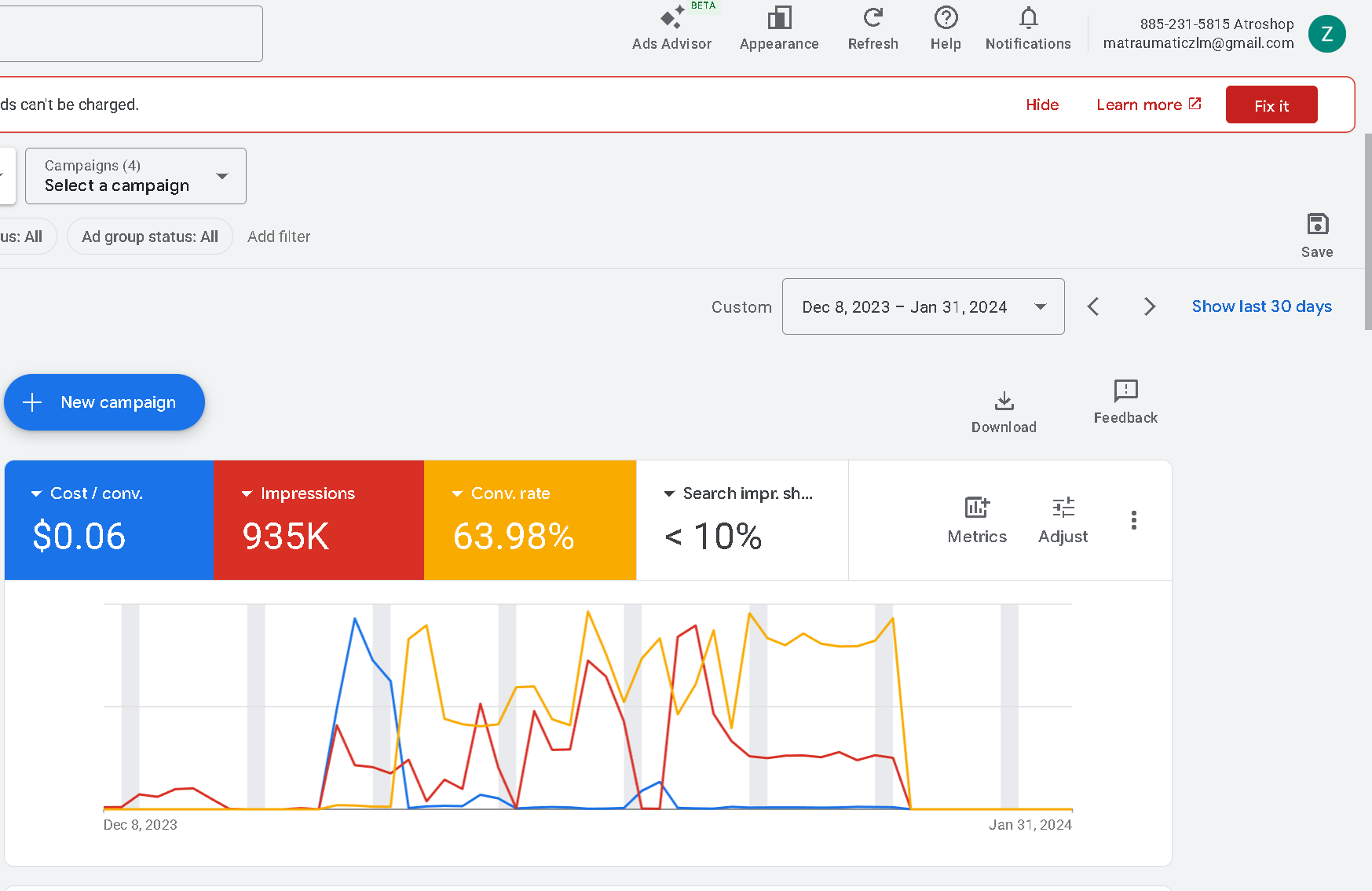
Task: Click the search input box
Action: click(x=130, y=34)
